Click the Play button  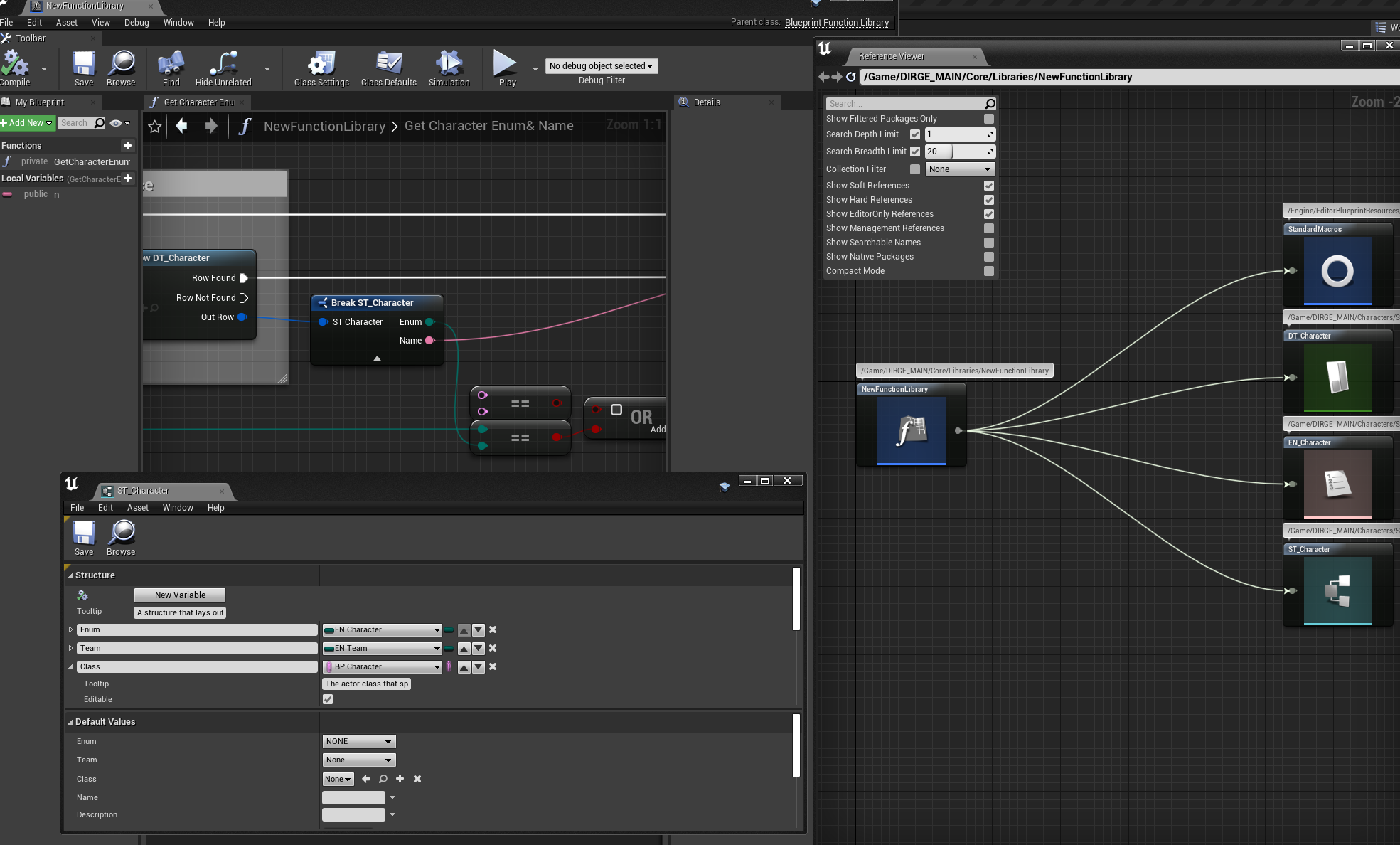click(x=507, y=68)
